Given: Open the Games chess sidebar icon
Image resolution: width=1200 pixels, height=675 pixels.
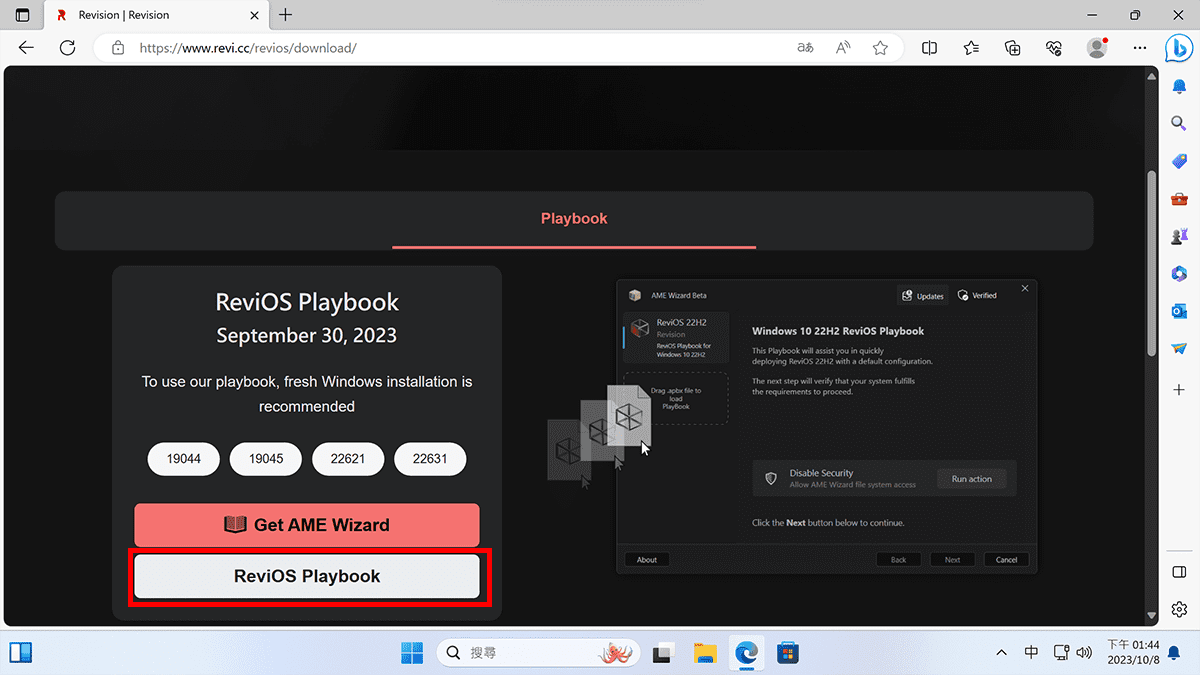Looking at the screenshot, I should [1179, 236].
